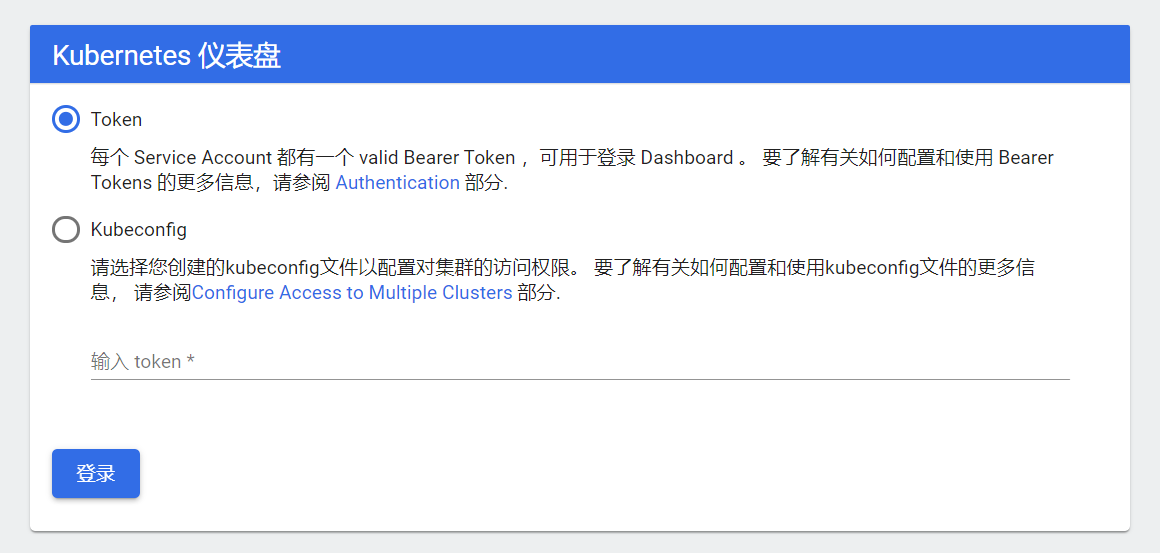The height and width of the screenshot is (553, 1160).
Task: Select the Token radio button
Action: pyautogui.click(x=66, y=118)
